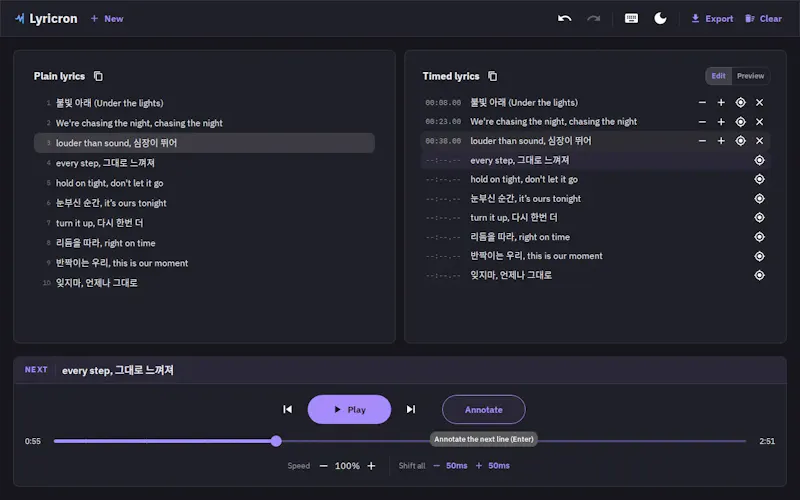Click the redo arrow icon

coord(593,19)
